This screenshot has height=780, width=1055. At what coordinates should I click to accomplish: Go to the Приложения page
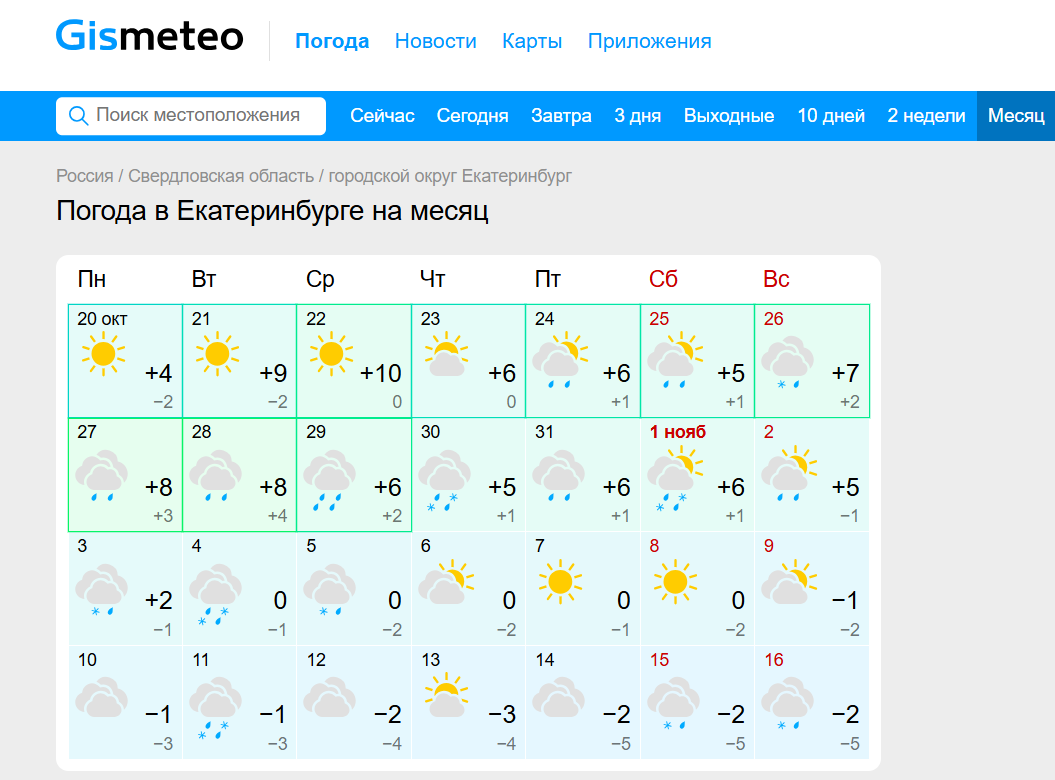649,41
